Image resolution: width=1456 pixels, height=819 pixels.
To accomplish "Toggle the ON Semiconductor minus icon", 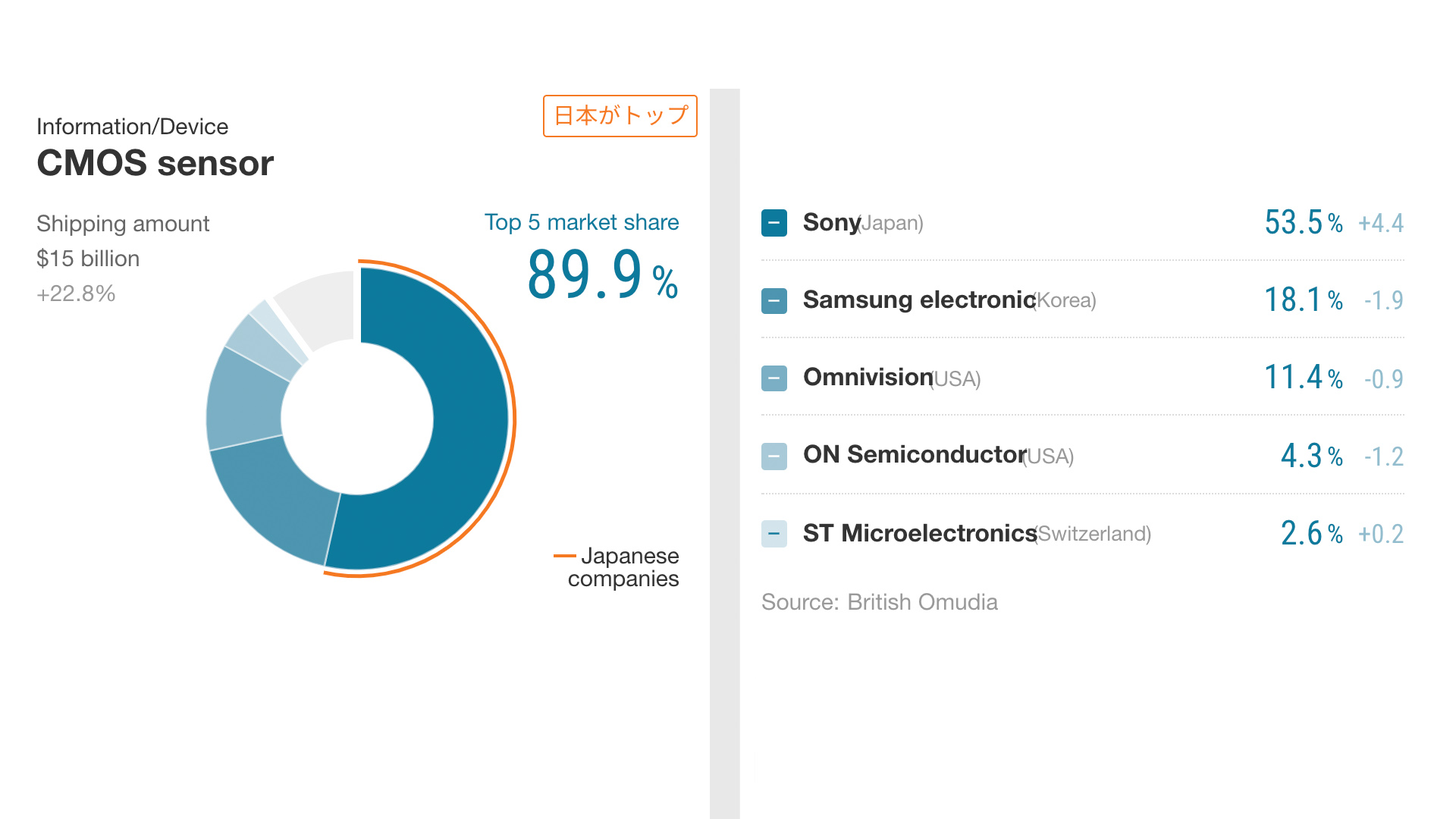I will point(773,456).
